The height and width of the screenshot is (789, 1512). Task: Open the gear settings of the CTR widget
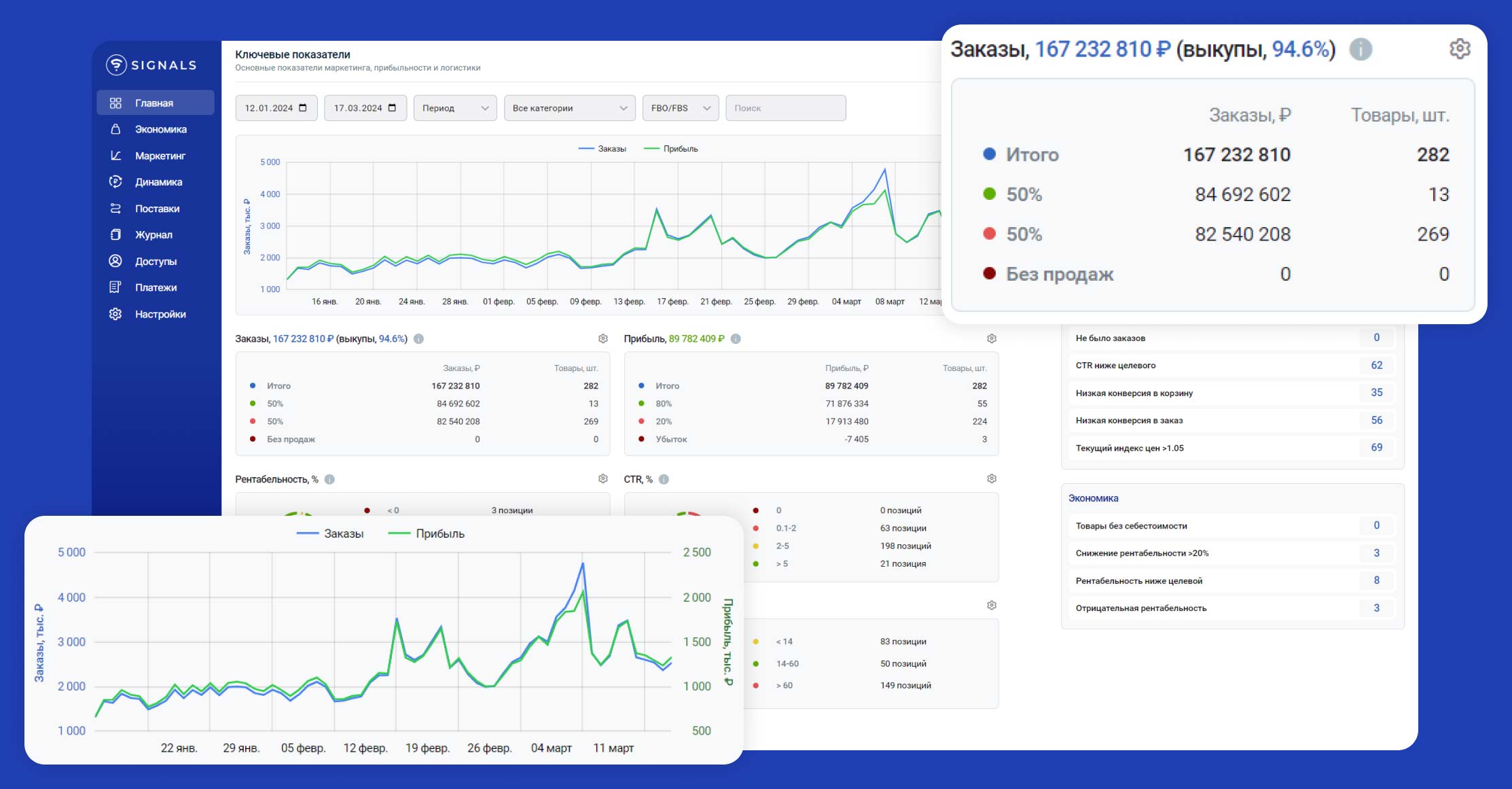(992, 478)
